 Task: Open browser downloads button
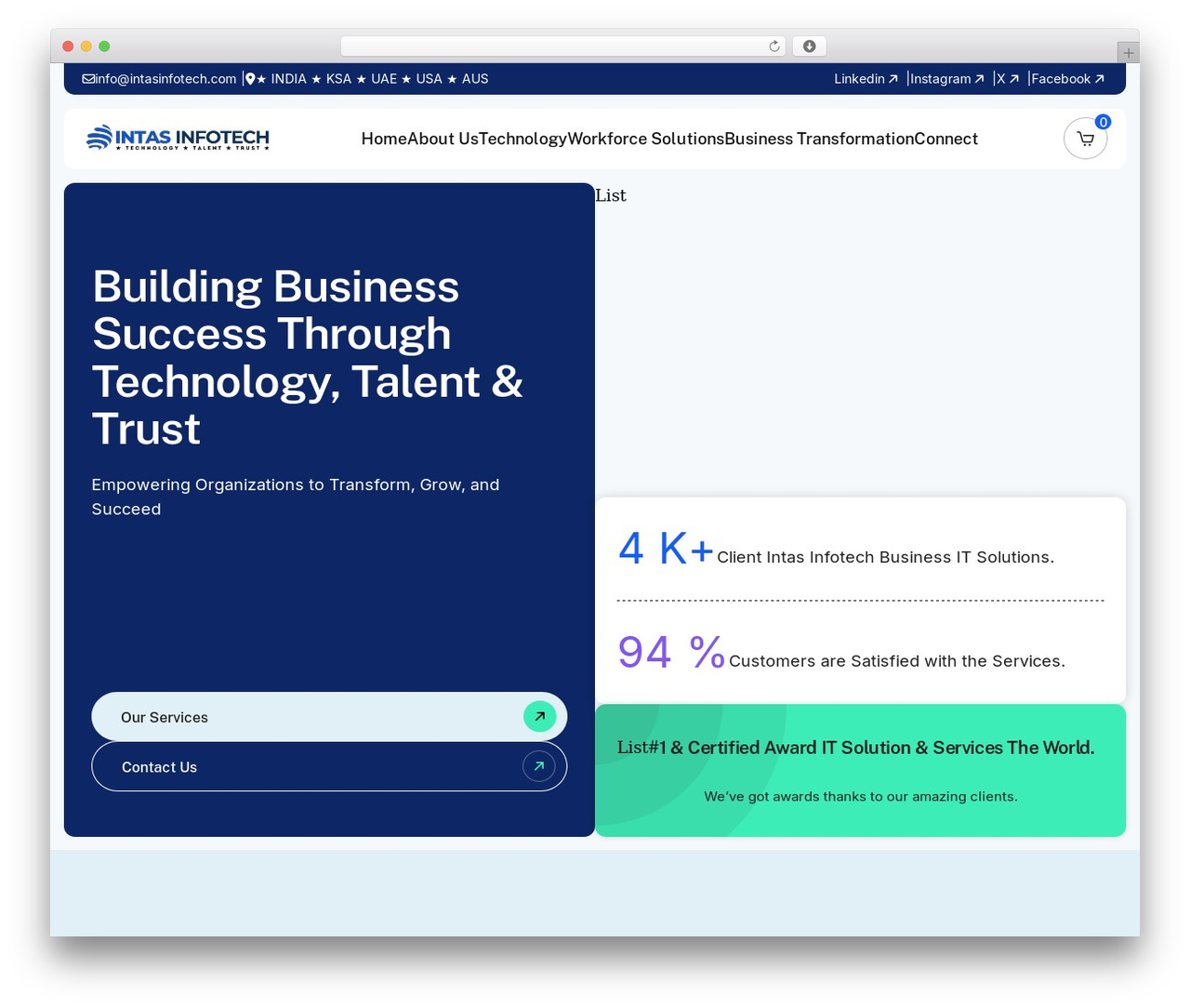pos(809,46)
